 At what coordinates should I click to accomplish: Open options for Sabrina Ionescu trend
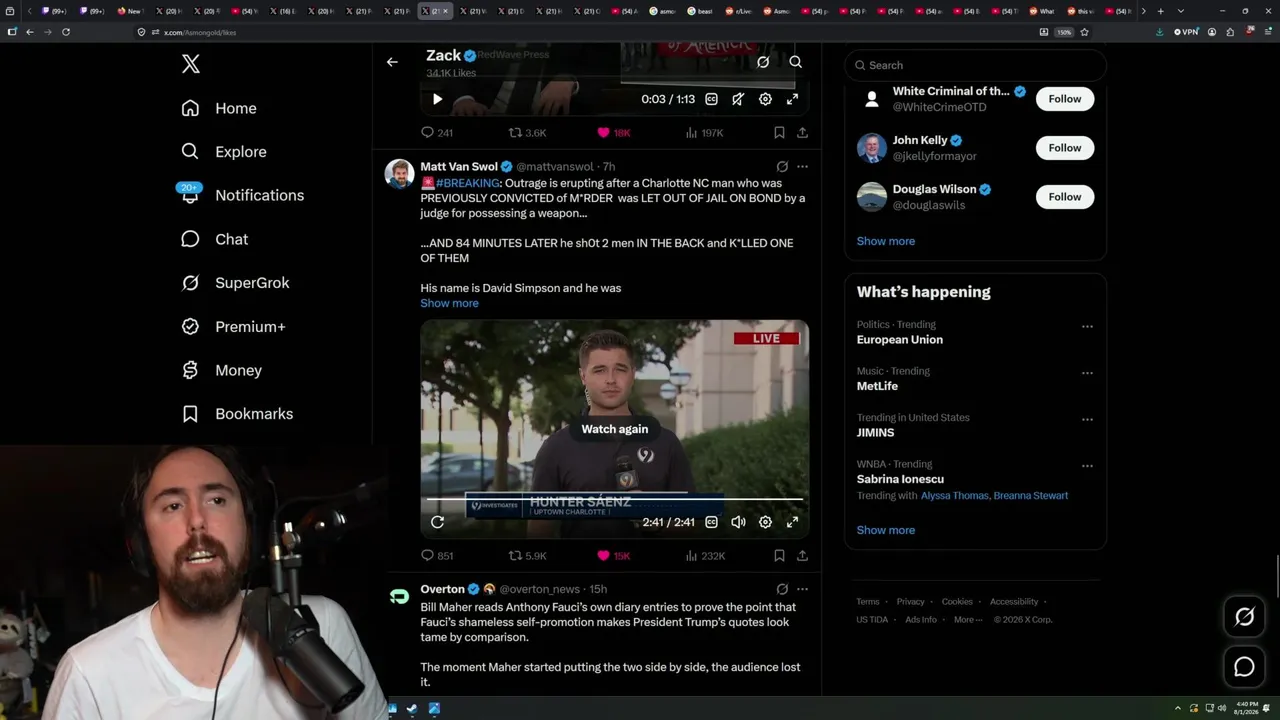coord(1087,466)
